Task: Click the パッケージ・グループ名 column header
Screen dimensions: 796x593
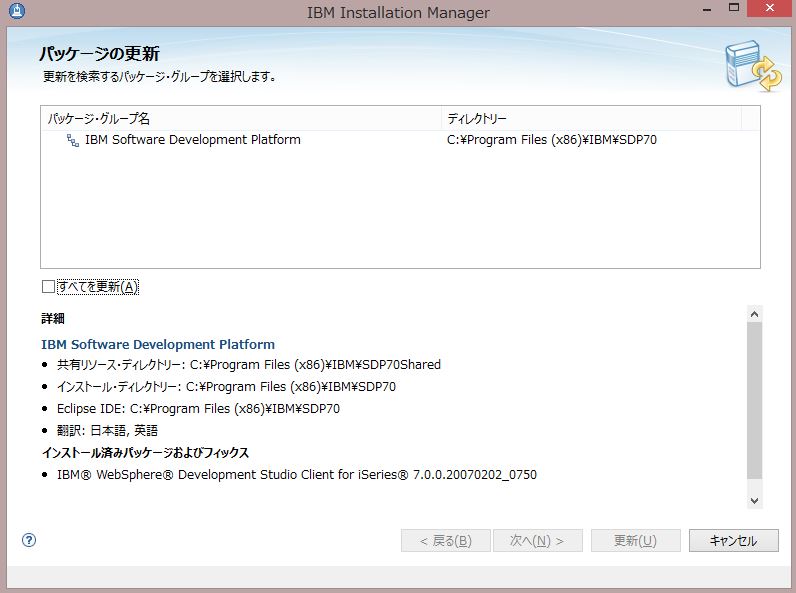Action: (241, 118)
